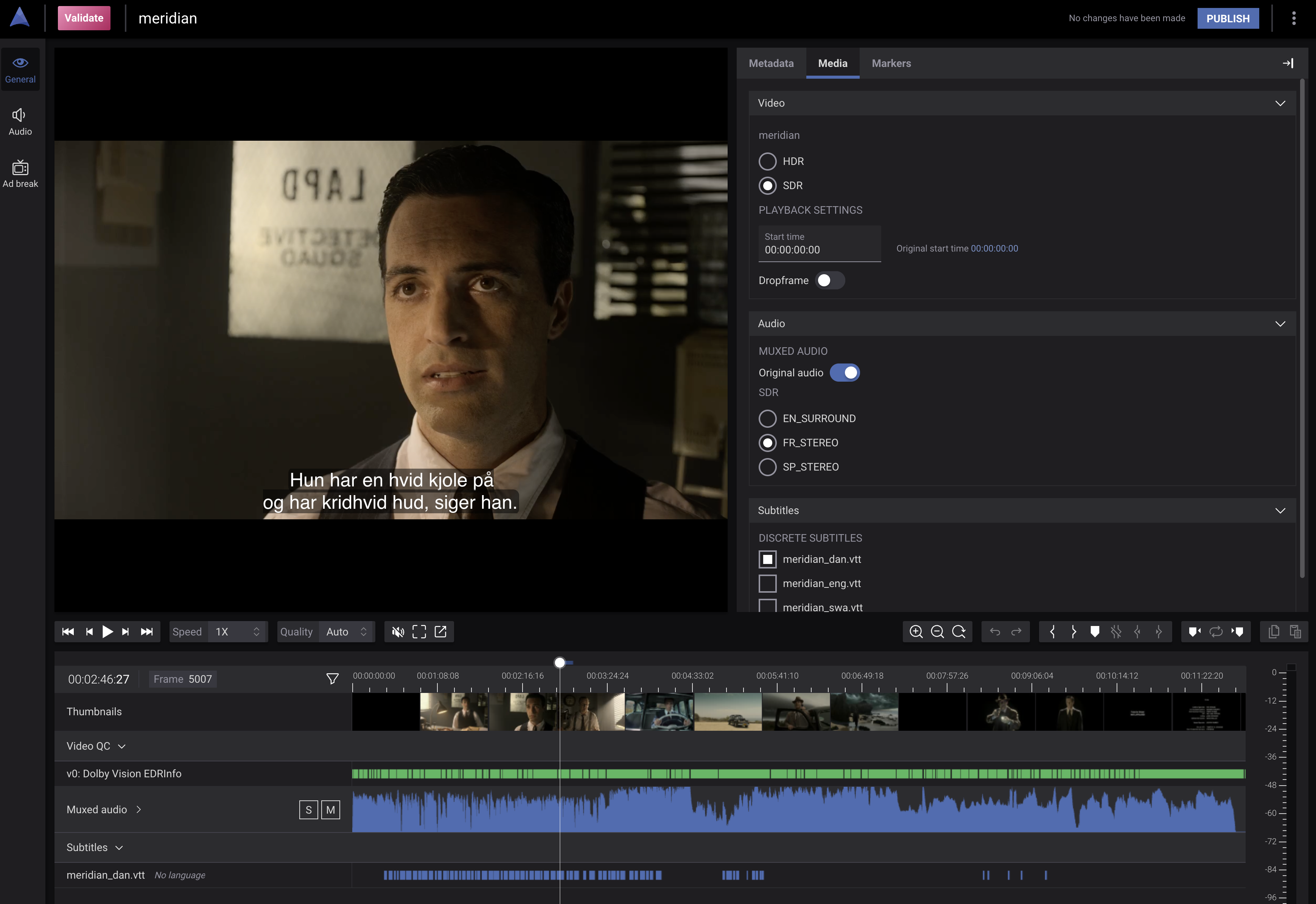This screenshot has width=1316, height=904.
Task: Expand the Muxed audio track
Action: (139, 809)
